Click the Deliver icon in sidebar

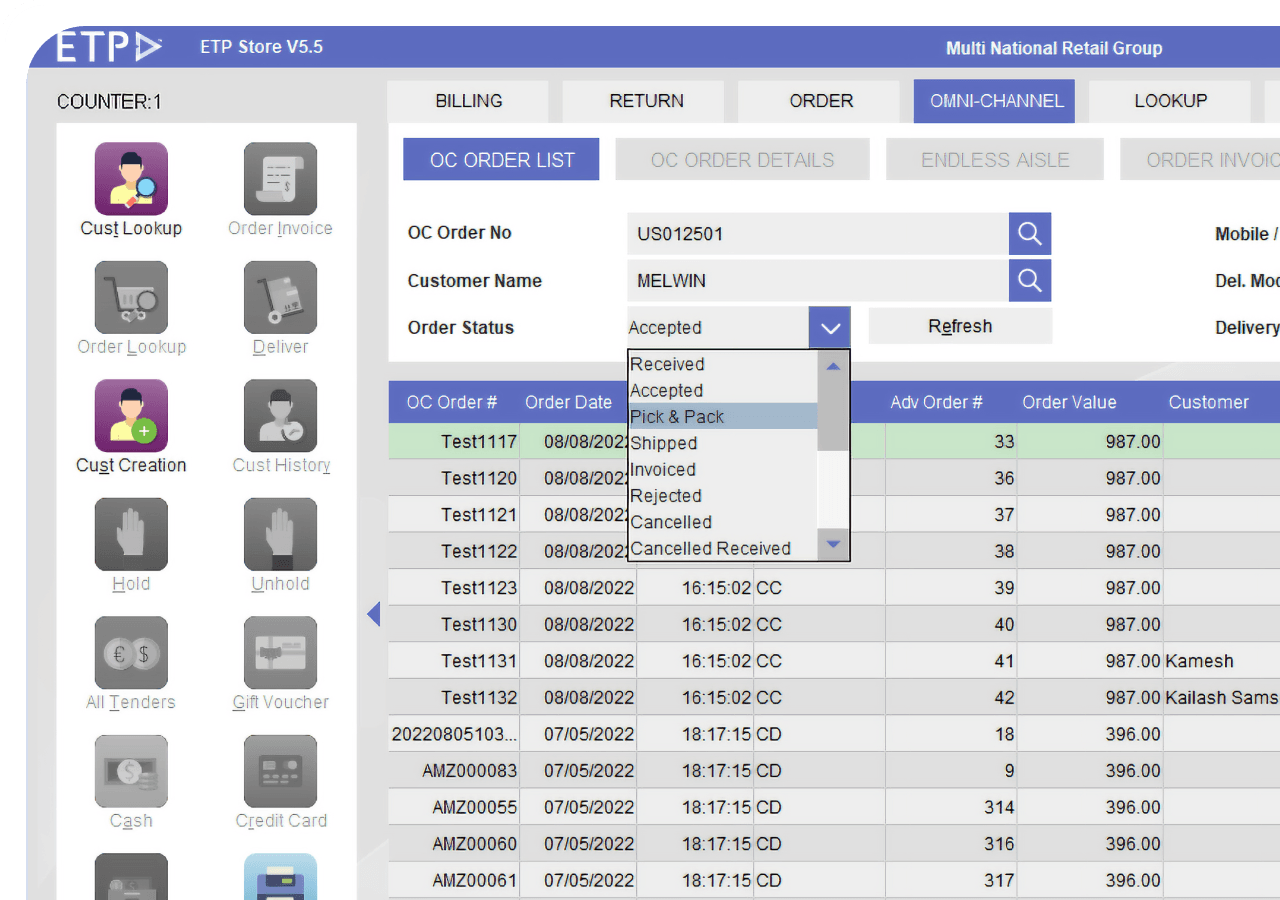click(x=280, y=299)
